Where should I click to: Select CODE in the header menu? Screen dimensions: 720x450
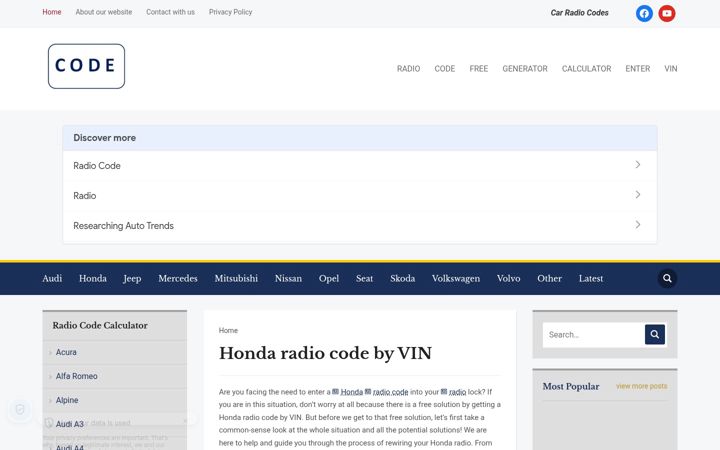pyautogui.click(x=444, y=68)
